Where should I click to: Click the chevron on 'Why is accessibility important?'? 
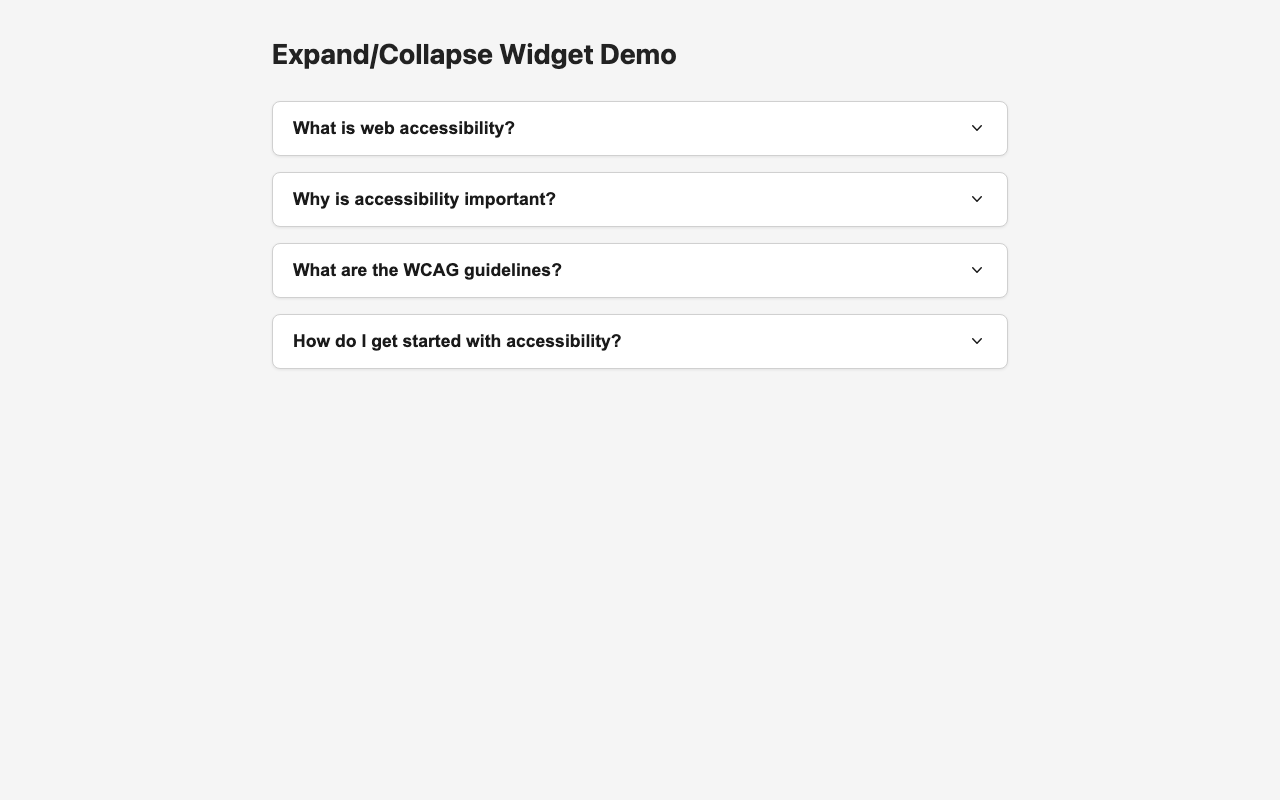point(976,199)
